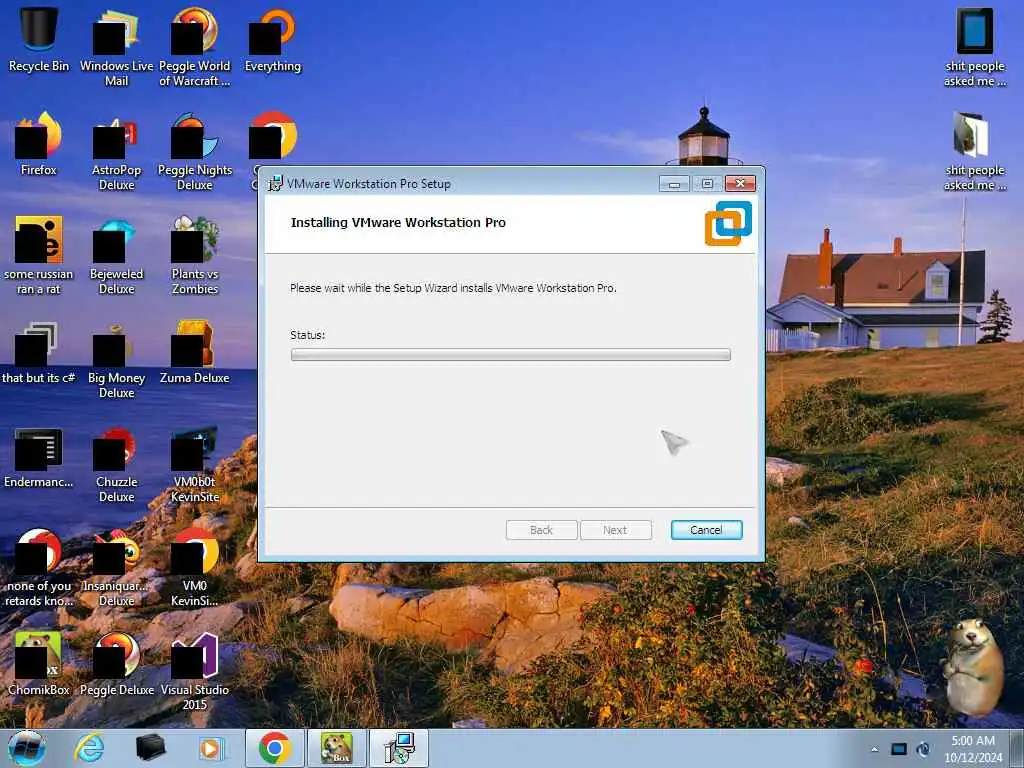The image size is (1024, 768).
Task: Show hidden system tray icons arrow
Action: (x=874, y=749)
